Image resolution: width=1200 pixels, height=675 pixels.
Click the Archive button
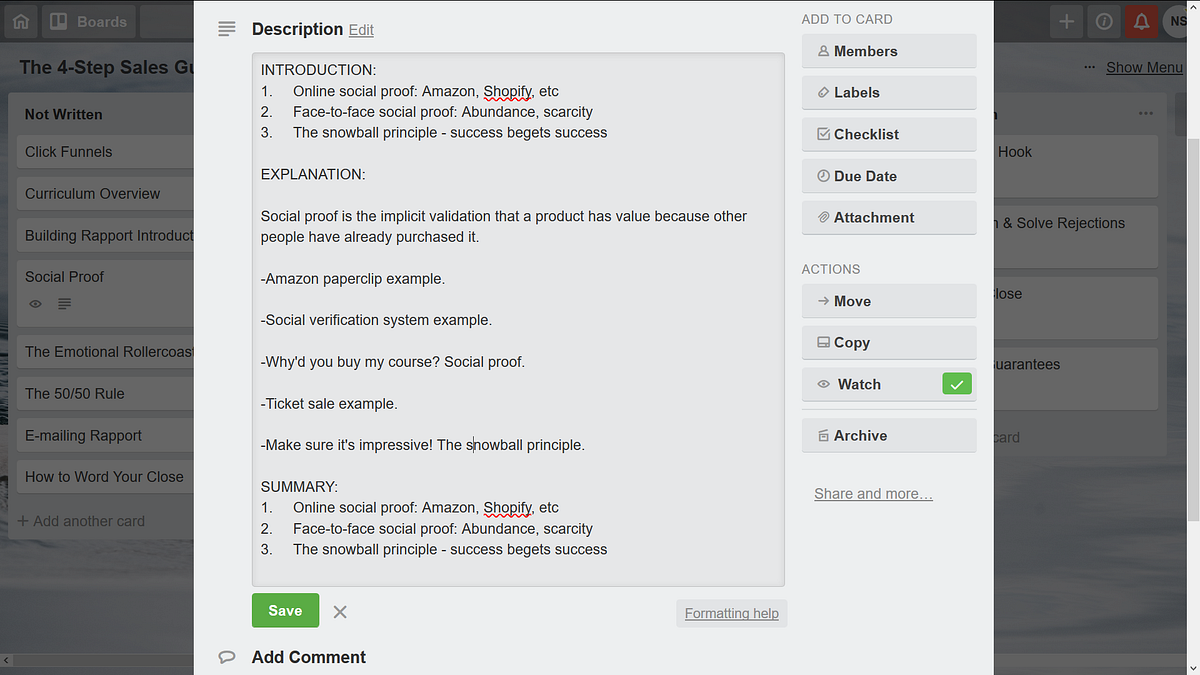(888, 436)
